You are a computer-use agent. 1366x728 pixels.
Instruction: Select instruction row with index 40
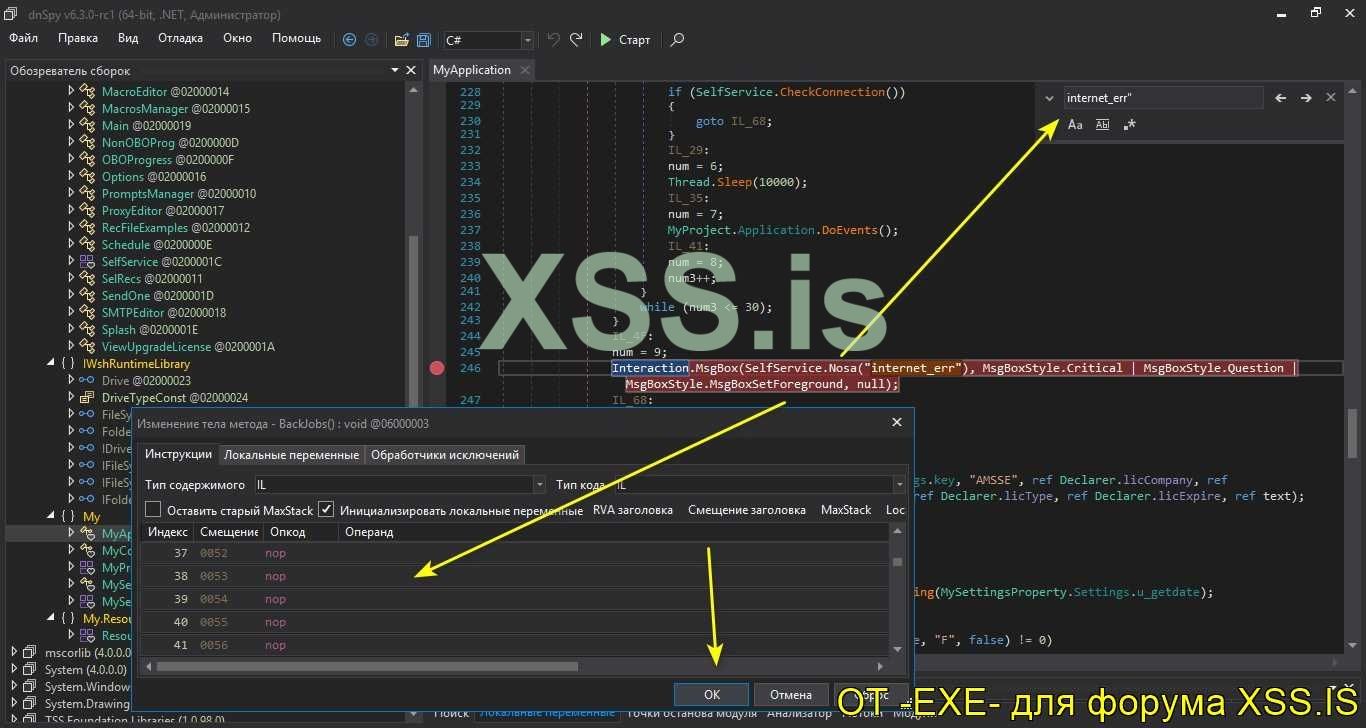tap(514, 622)
